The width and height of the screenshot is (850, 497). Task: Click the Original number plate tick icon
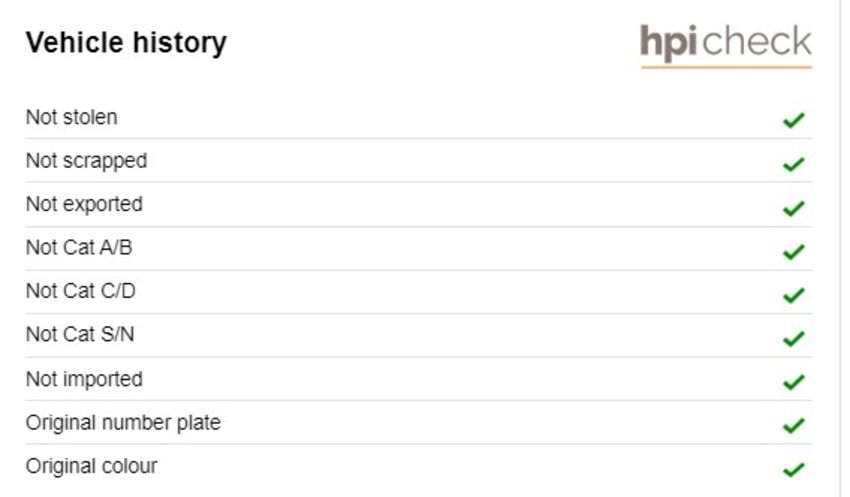click(794, 425)
